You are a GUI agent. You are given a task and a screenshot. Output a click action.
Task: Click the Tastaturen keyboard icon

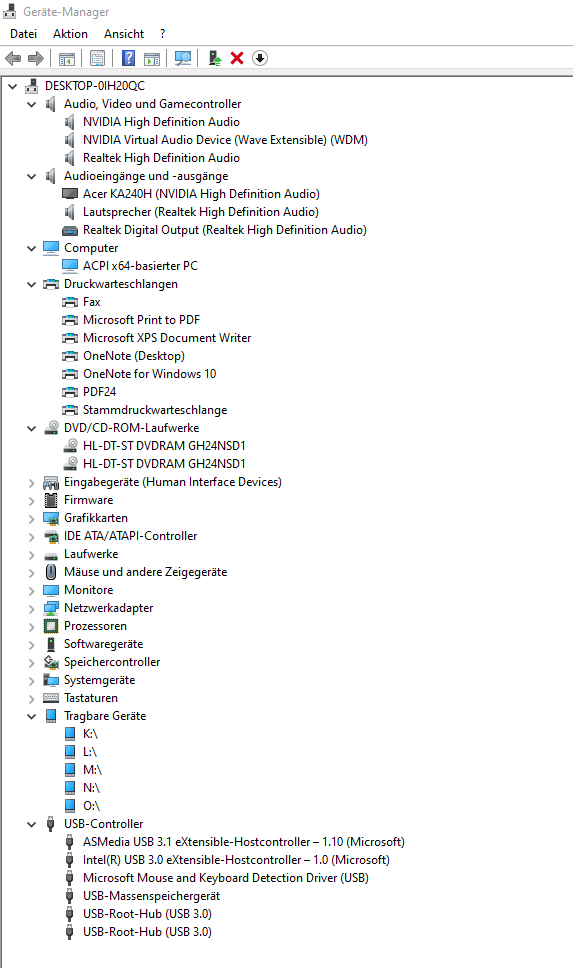coord(51,698)
